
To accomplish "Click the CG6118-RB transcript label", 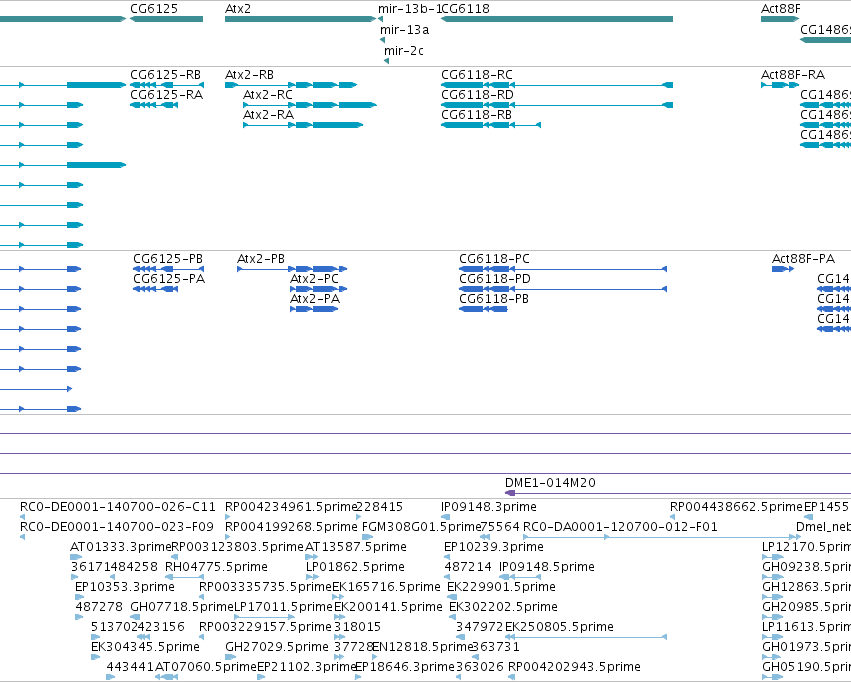I will 477,115.
